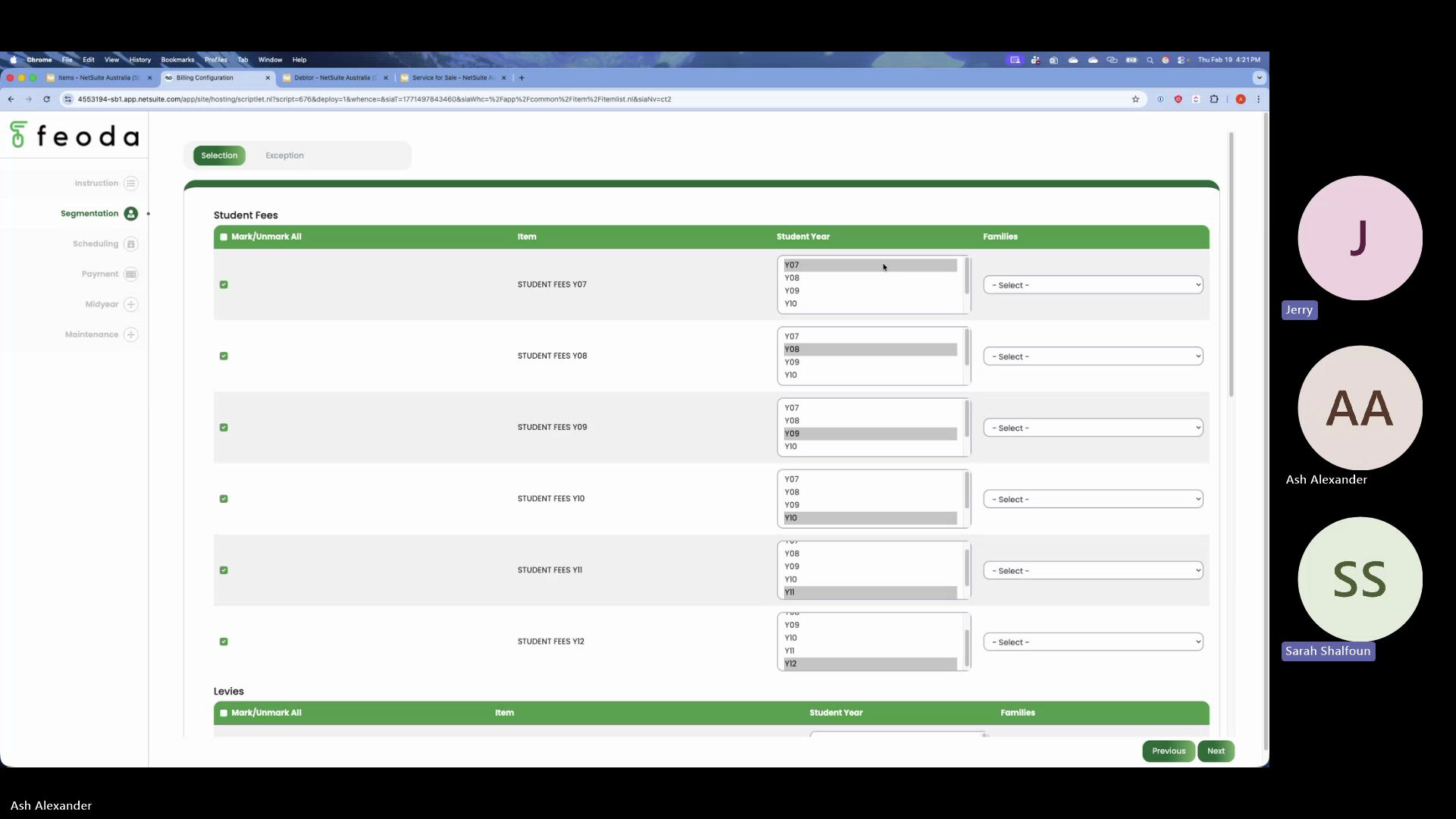
Task: Click the Next button
Action: coord(1216,751)
